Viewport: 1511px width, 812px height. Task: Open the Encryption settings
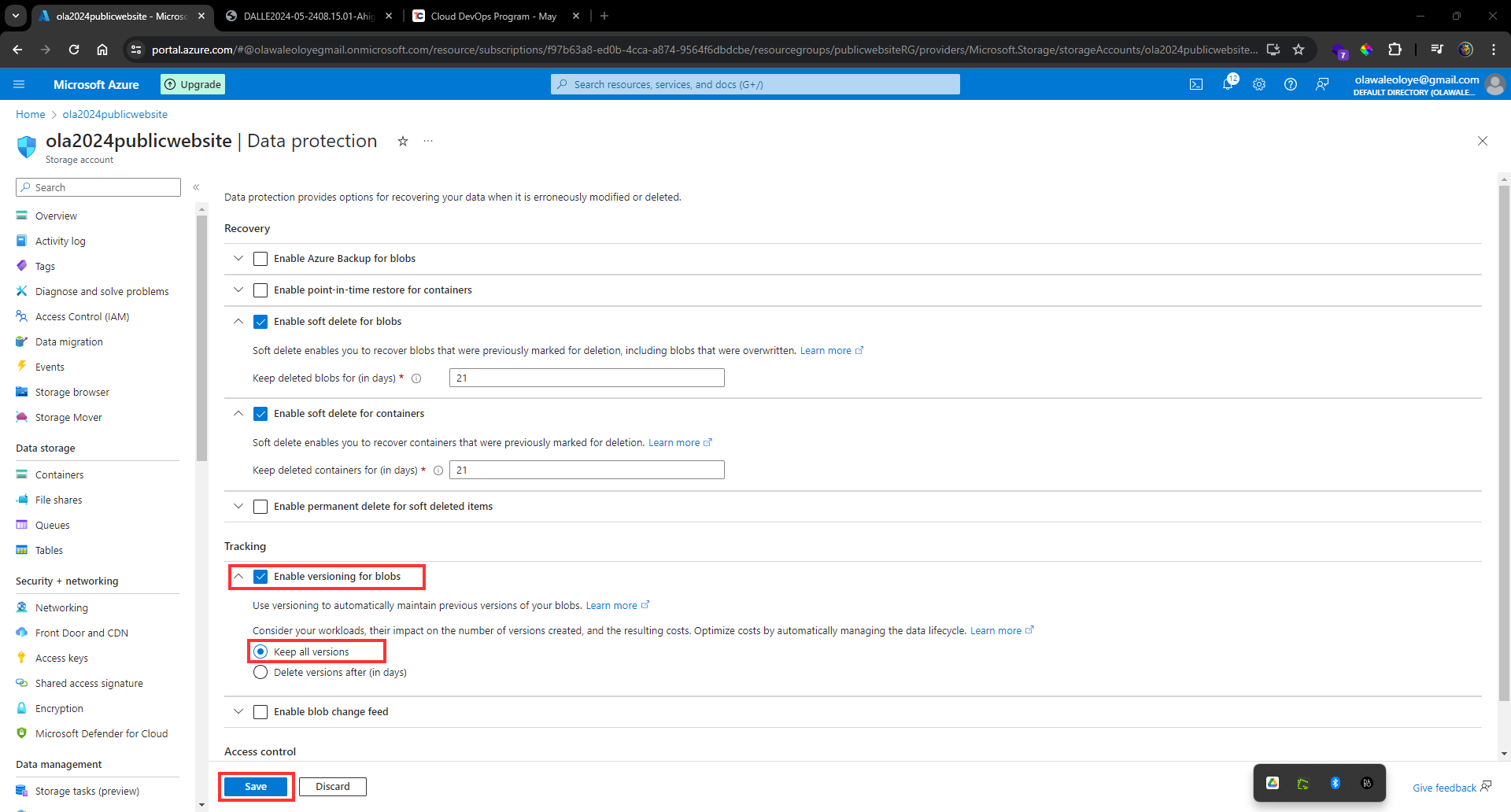(59, 707)
